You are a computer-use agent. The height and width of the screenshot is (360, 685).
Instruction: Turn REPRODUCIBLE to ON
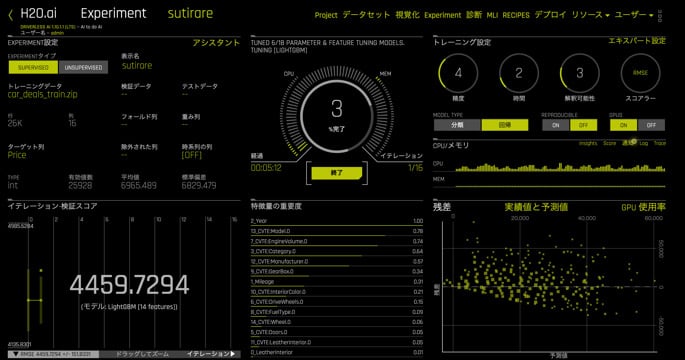556,125
